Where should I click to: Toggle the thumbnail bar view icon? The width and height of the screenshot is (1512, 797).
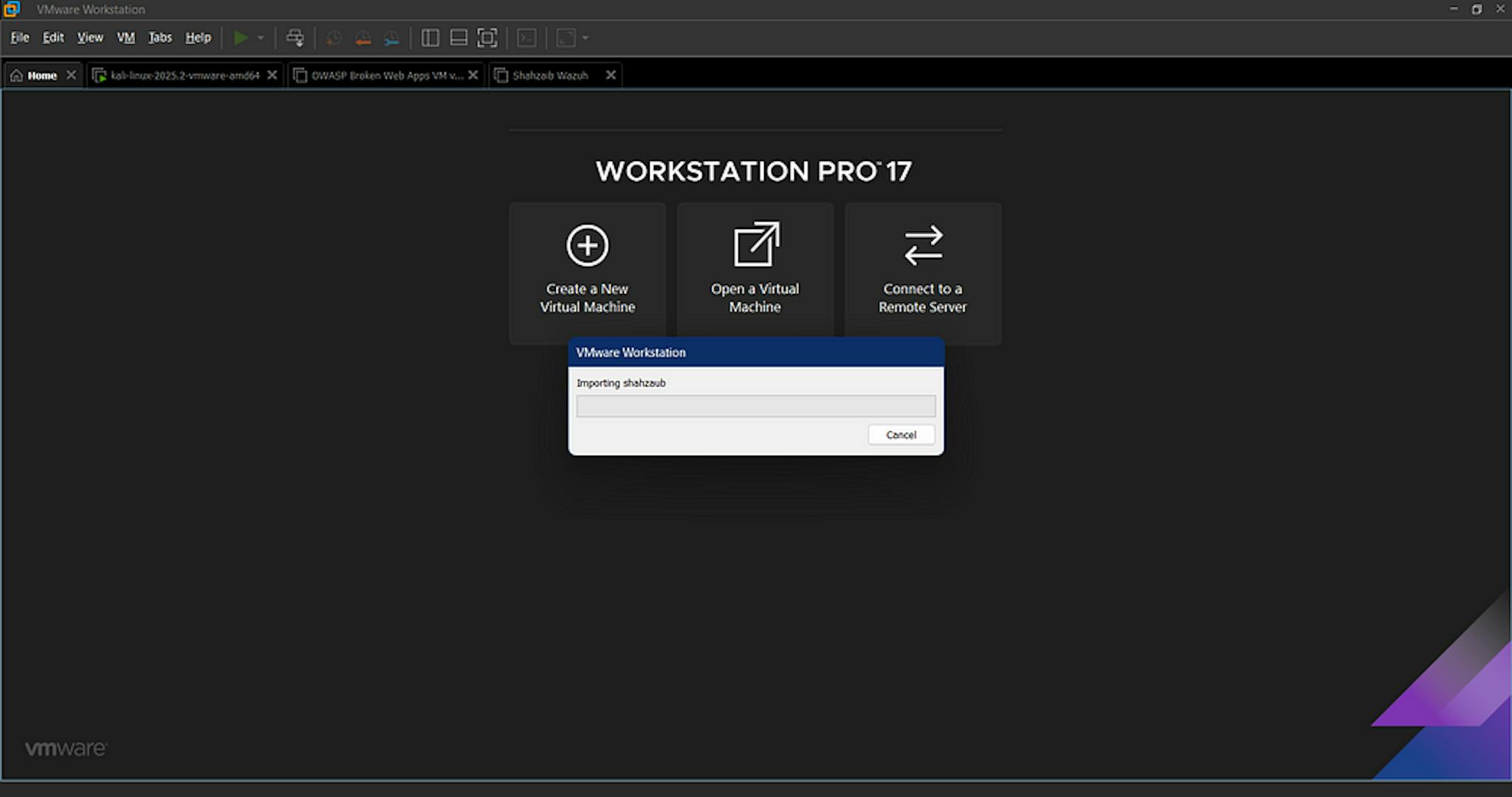458,38
